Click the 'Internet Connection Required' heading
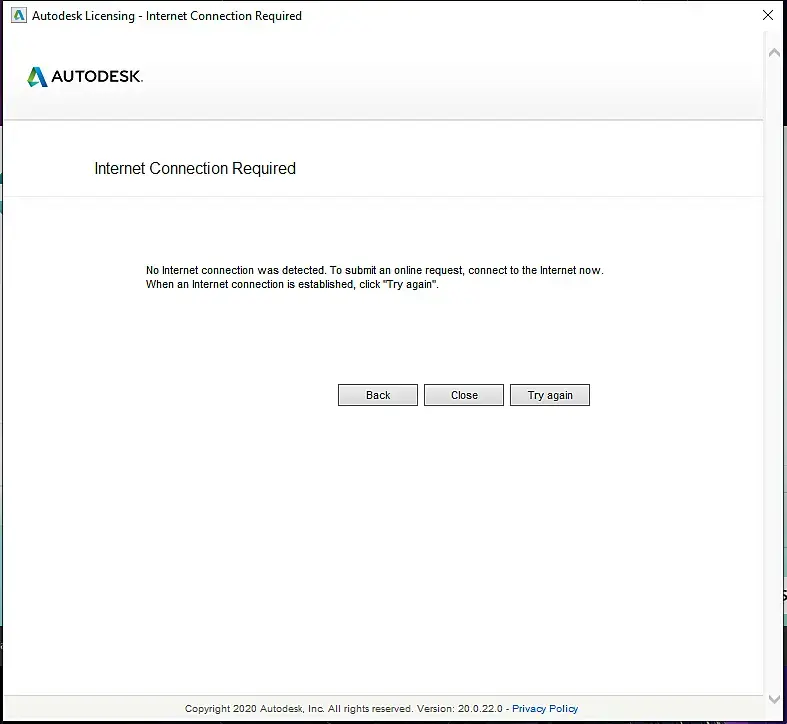 coord(195,168)
